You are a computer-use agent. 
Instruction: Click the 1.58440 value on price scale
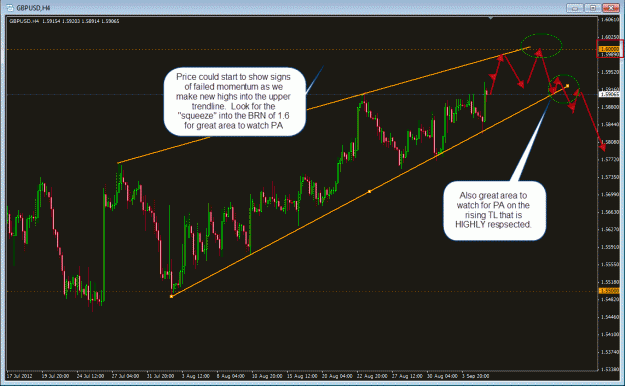(611, 124)
